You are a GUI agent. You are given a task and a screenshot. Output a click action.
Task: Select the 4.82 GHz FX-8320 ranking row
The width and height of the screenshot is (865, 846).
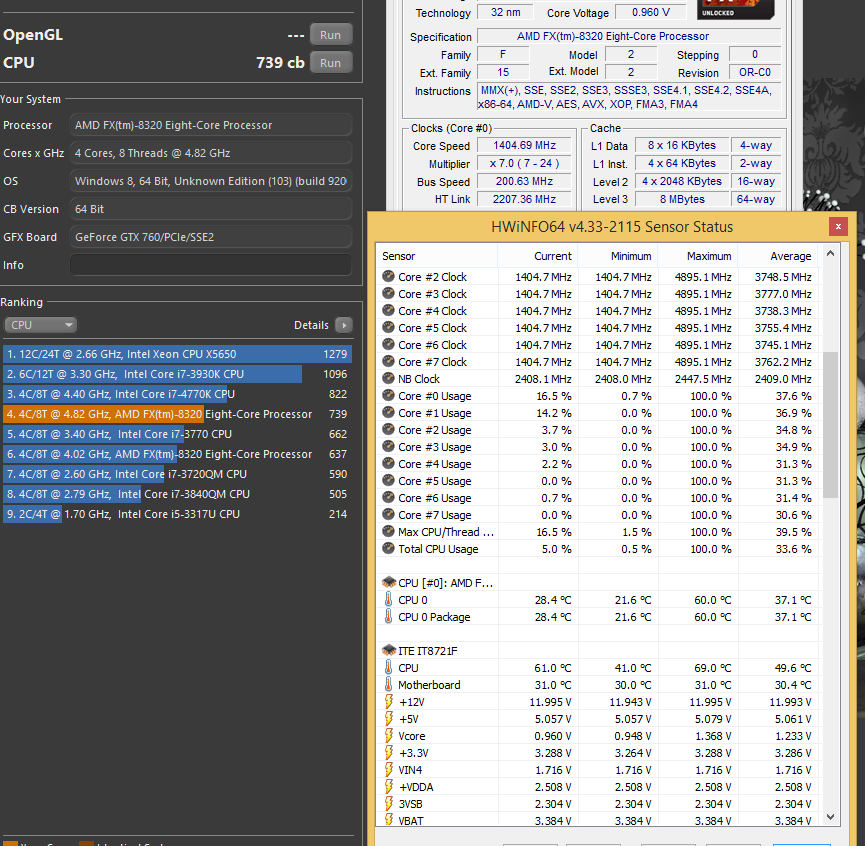[x=177, y=414]
